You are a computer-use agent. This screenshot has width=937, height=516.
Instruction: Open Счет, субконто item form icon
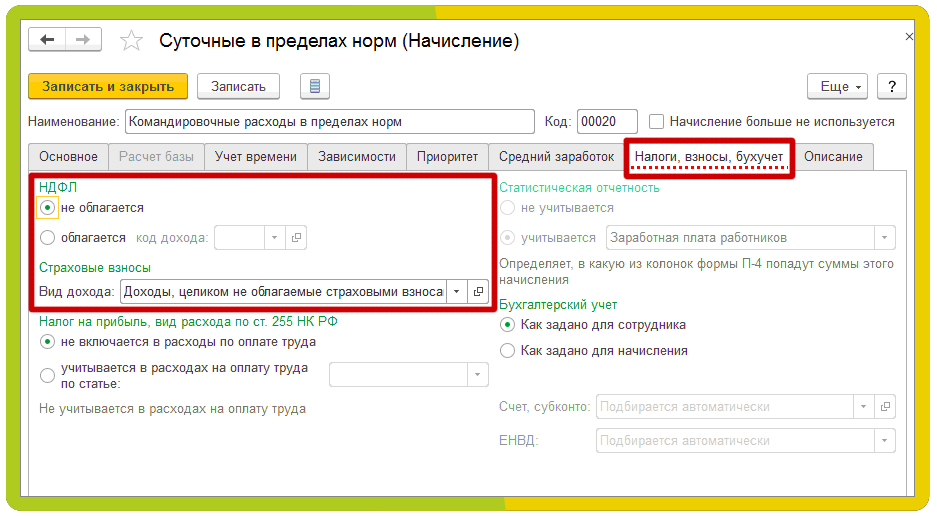point(885,407)
